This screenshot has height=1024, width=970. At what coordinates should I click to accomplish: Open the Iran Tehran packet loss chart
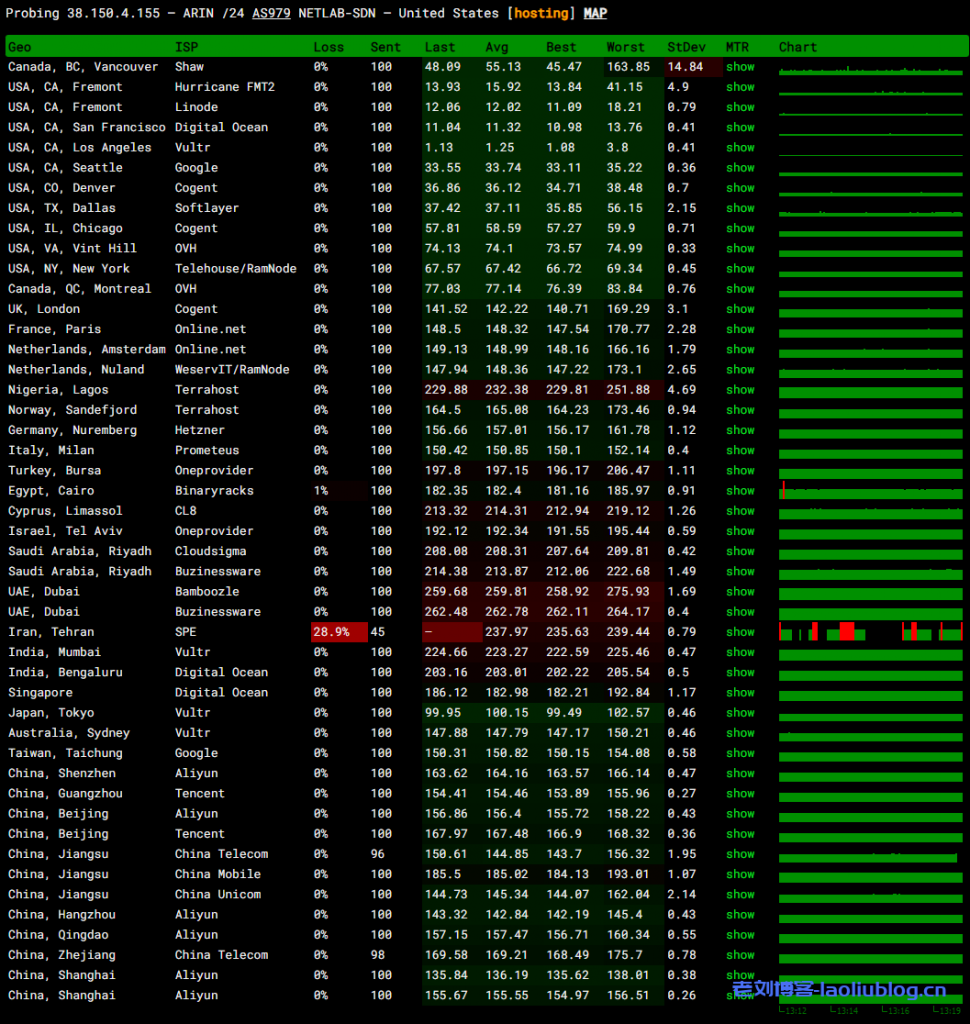pos(870,632)
